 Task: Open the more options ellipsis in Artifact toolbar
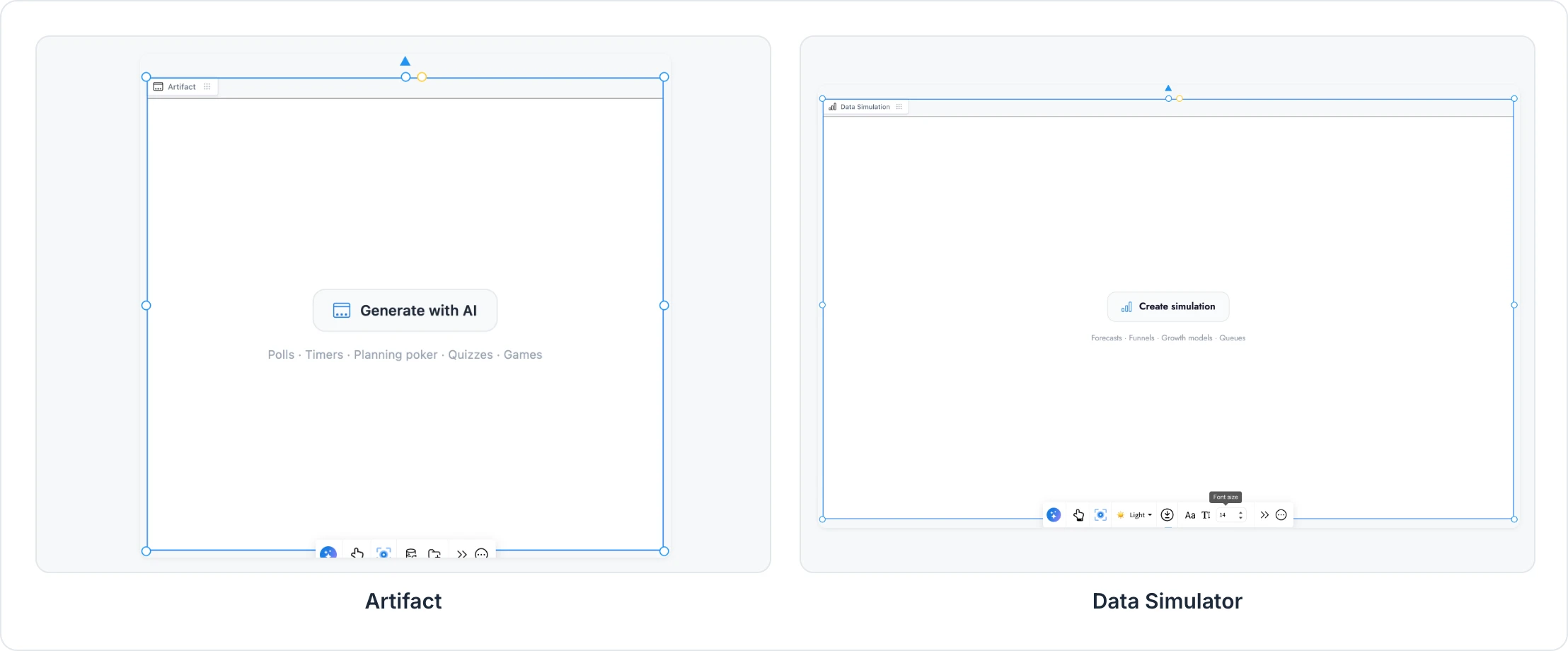pyautogui.click(x=482, y=553)
